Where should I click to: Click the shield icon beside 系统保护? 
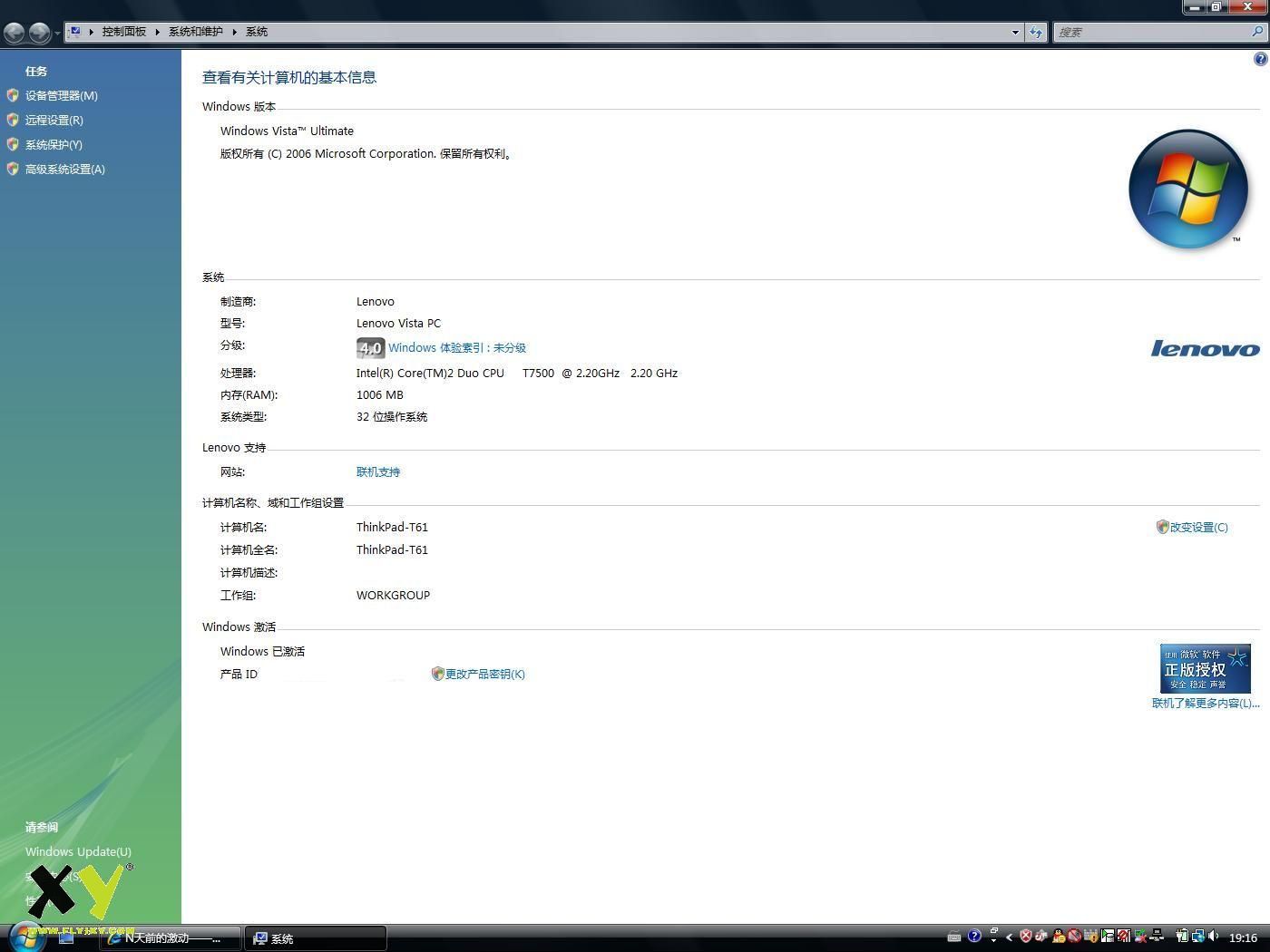[13, 144]
